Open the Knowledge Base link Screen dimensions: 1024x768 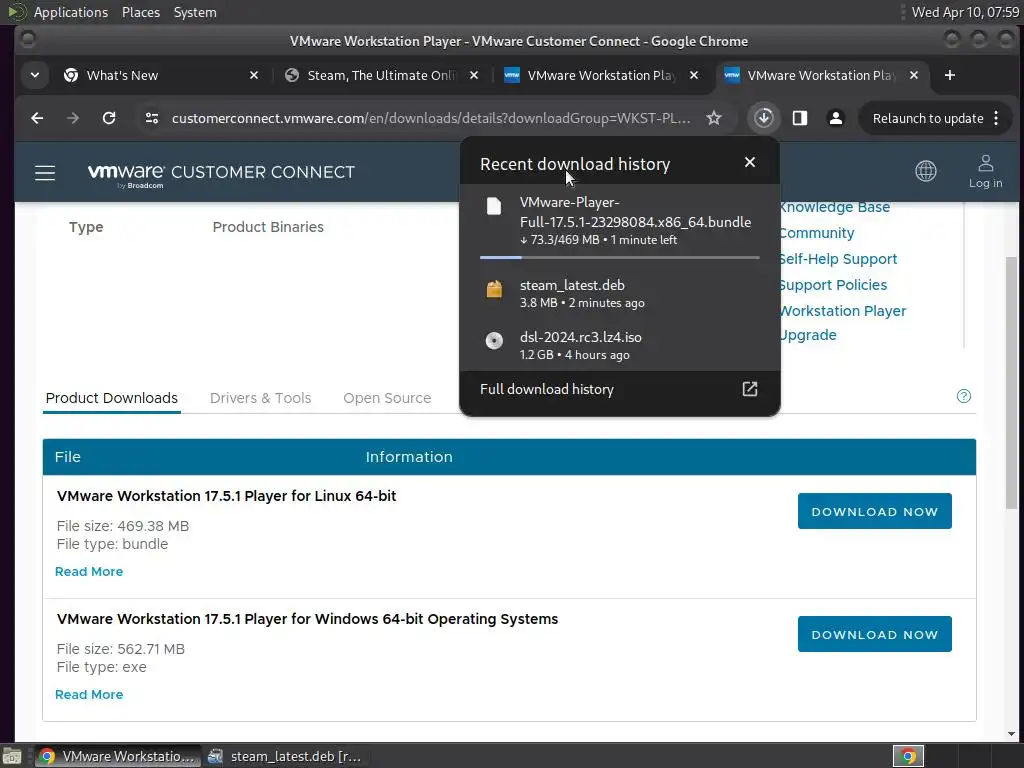click(835, 207)
